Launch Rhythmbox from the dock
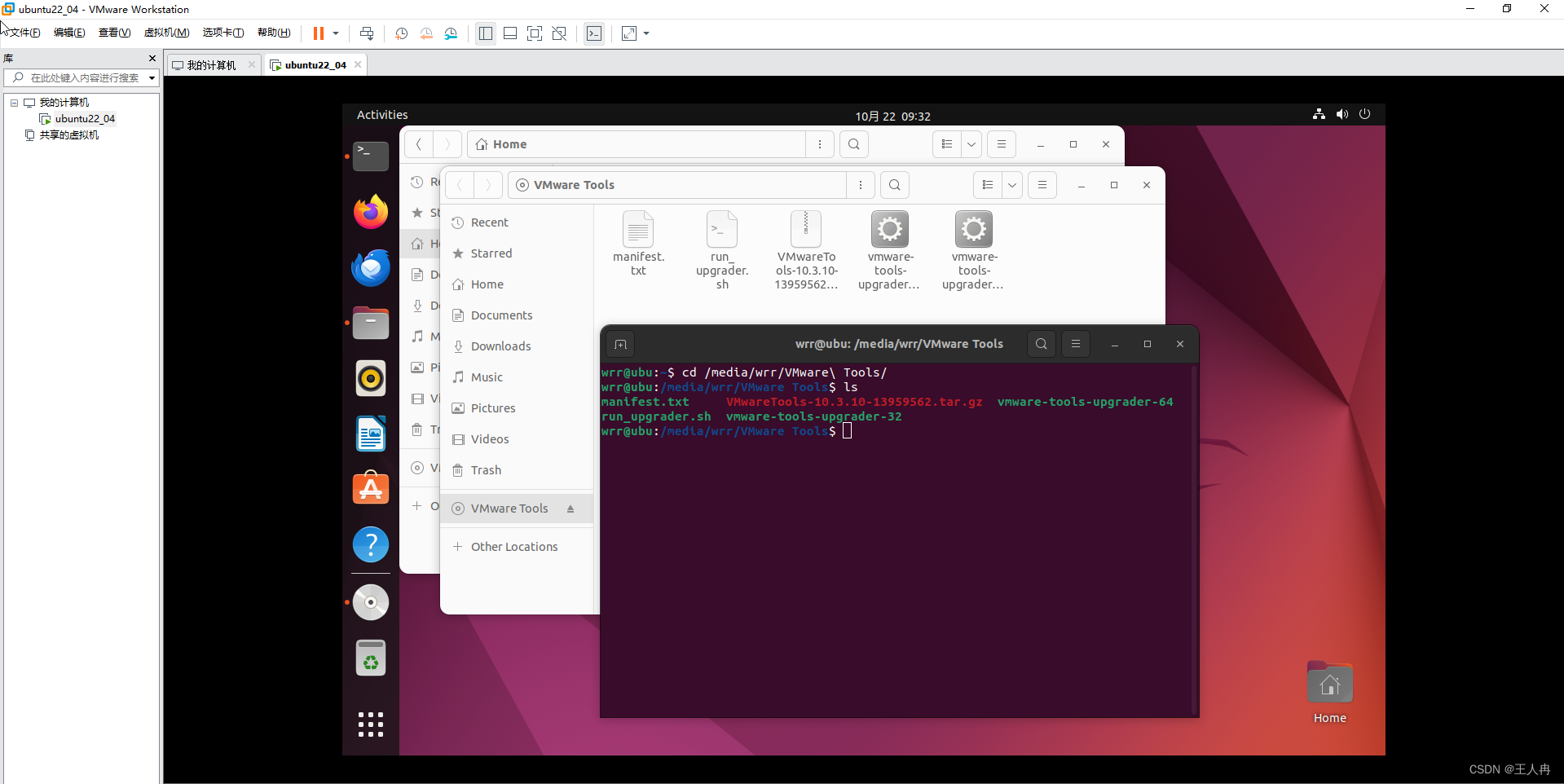The height and width of the screenshot is (784, 1564). click(371, 378)
